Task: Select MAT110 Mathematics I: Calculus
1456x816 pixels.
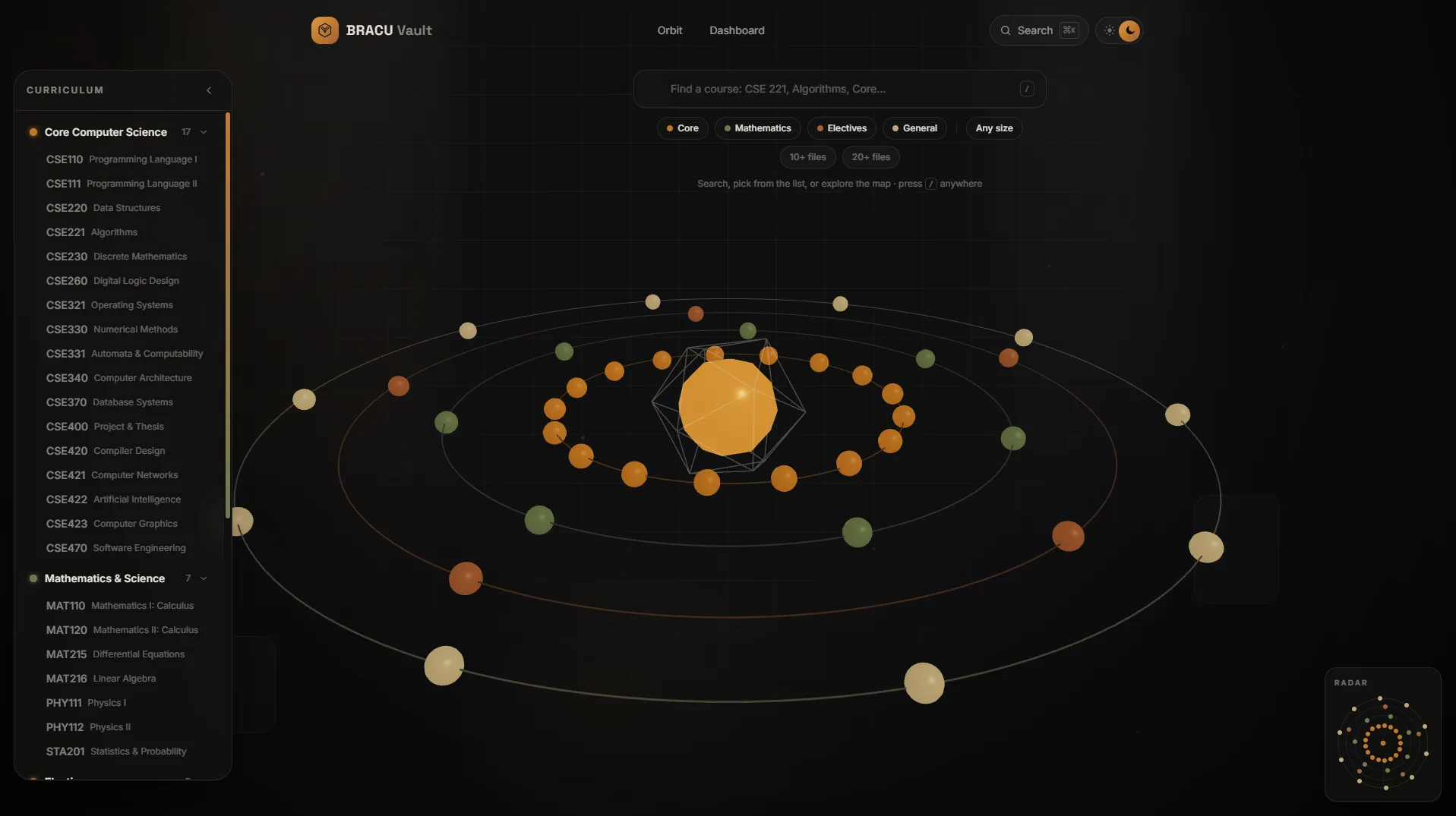Action: [122, 606]
